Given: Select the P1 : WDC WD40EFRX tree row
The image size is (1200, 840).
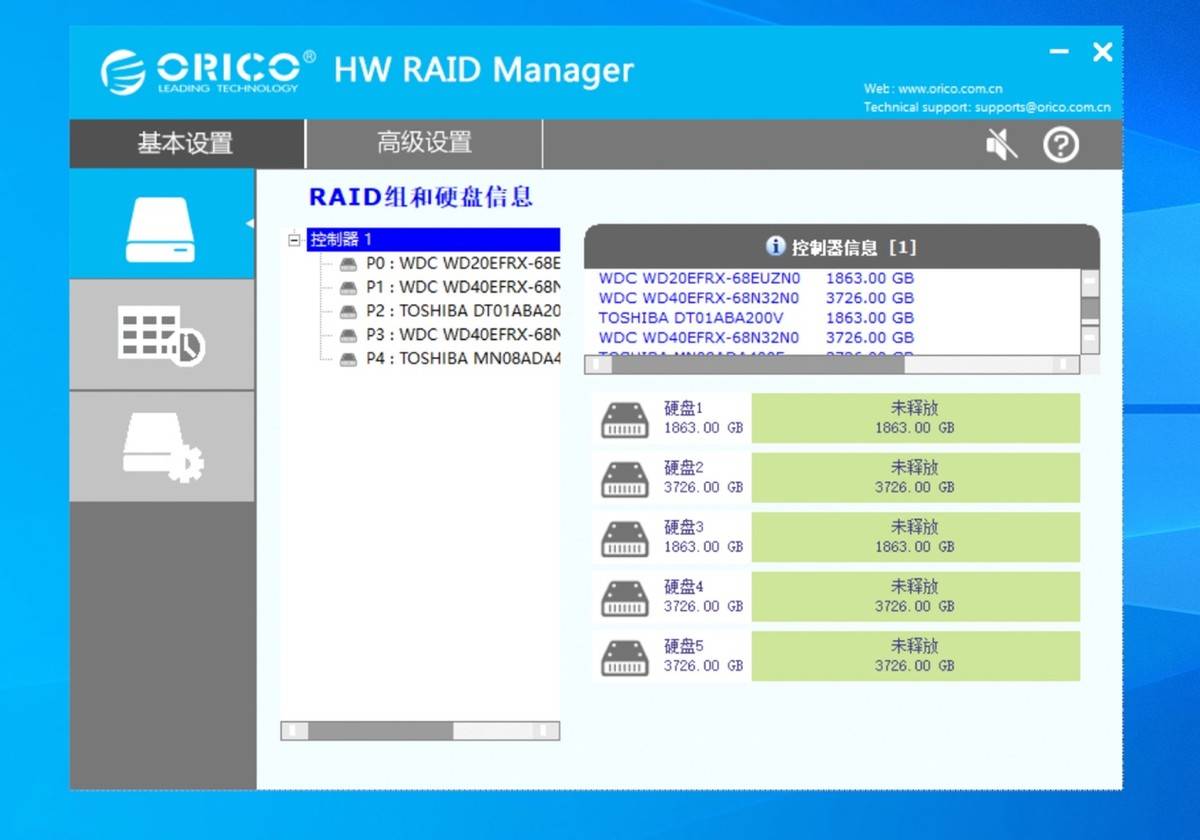Looking at the screenshot, I should (x=463, y=288).
